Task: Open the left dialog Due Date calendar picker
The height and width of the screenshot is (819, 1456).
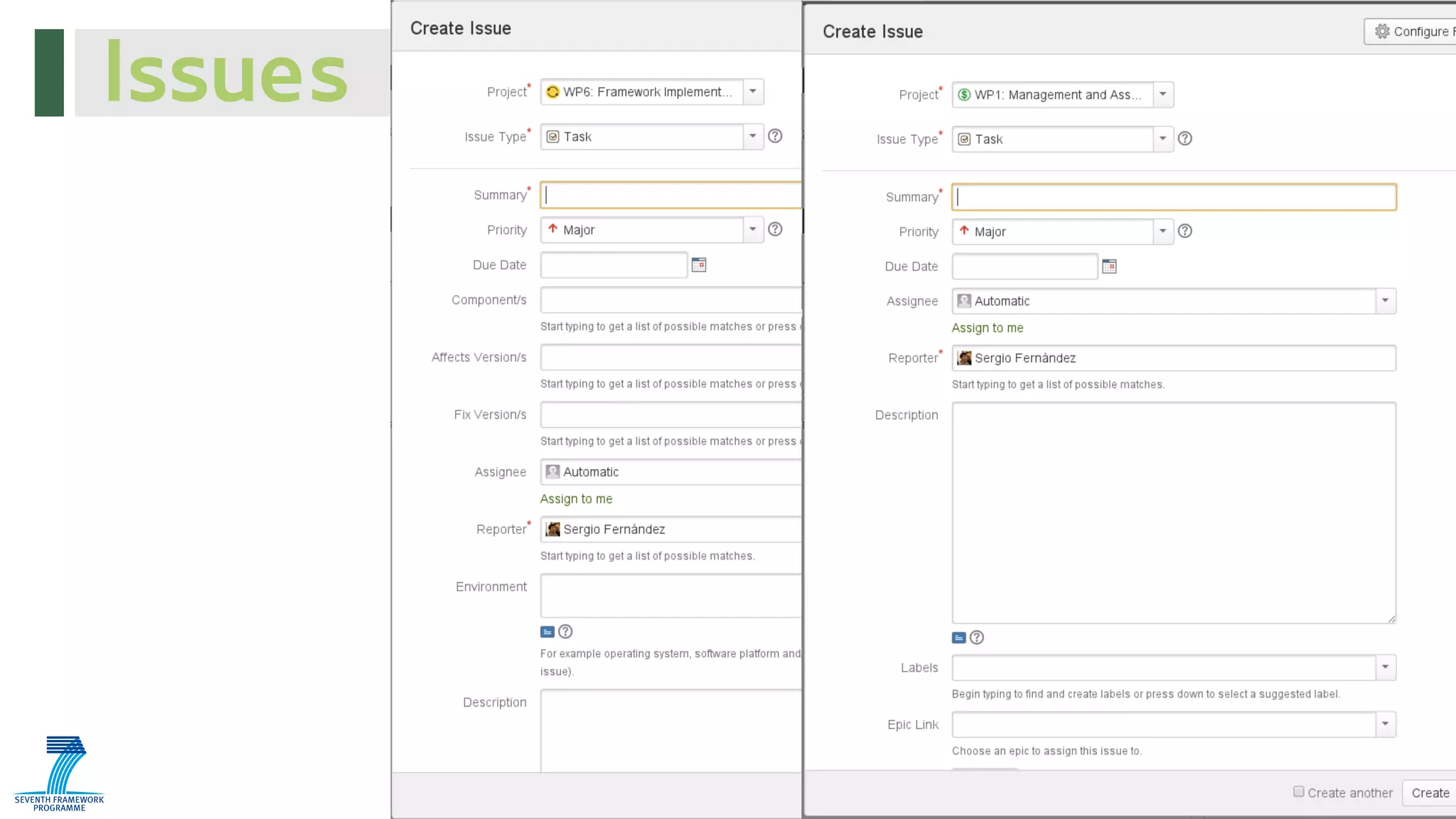Action: [x=699, y=265]
